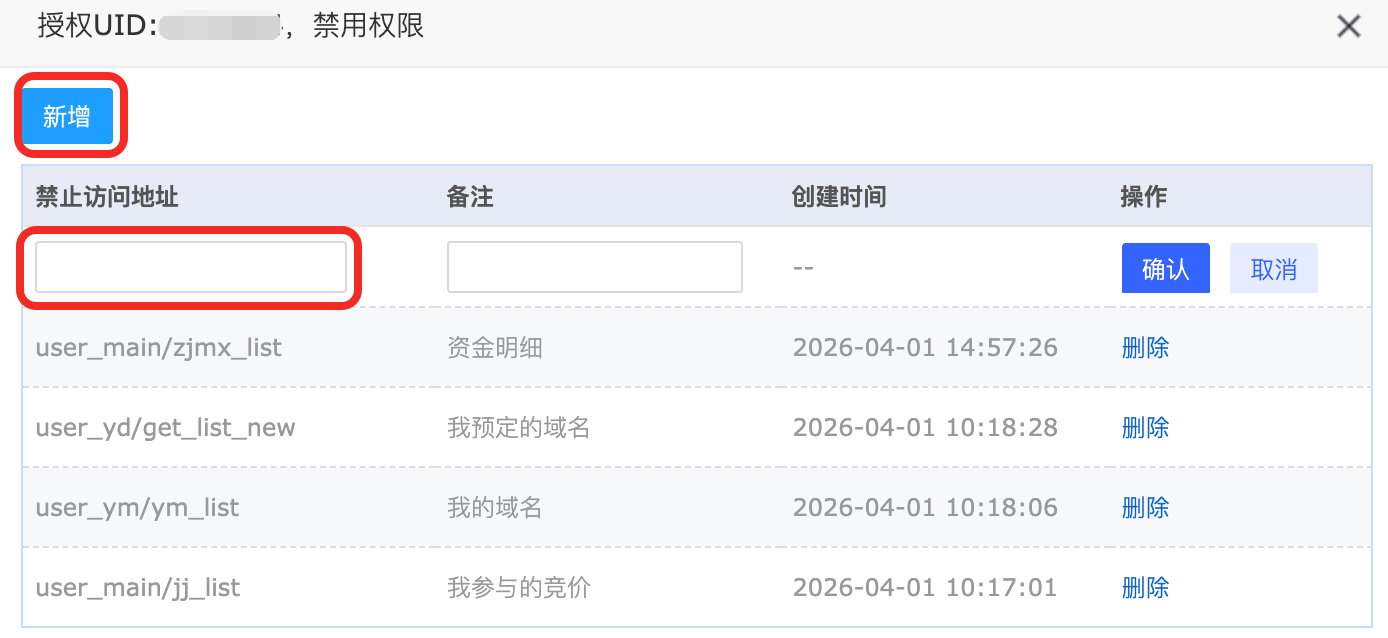Delete the user_main/jj_list row
The width and height of the screenshot is (1388, 638).
click(1146, 588)
